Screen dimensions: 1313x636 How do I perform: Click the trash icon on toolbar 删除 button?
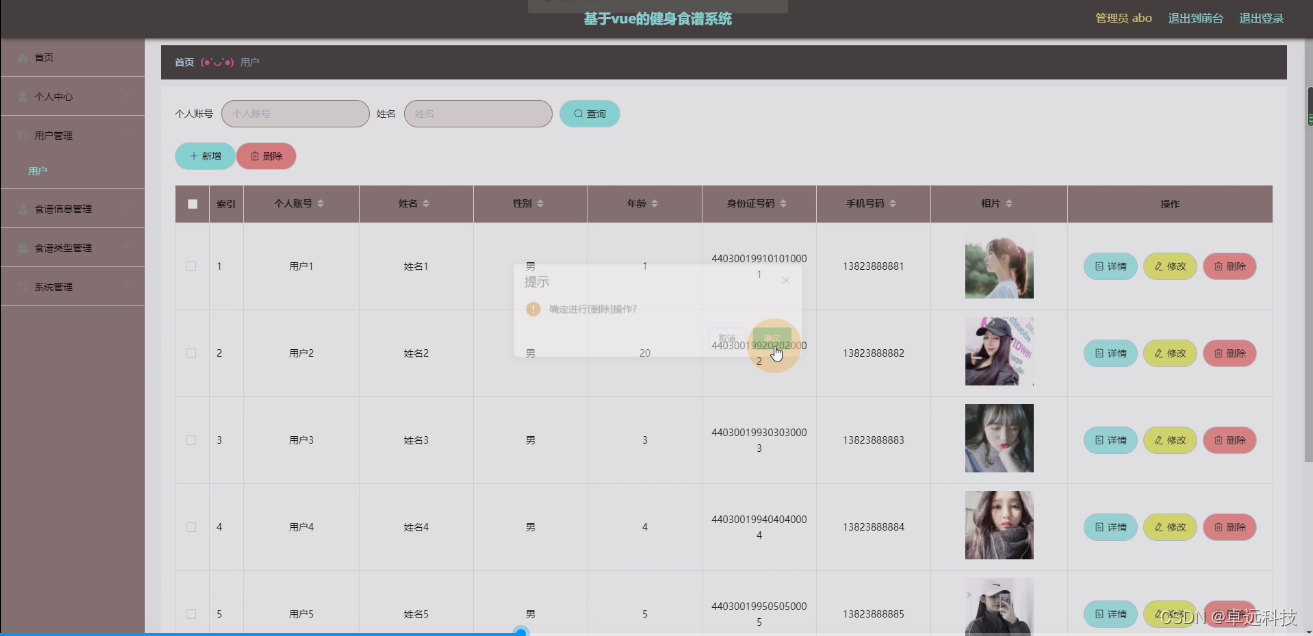point(256,156)
